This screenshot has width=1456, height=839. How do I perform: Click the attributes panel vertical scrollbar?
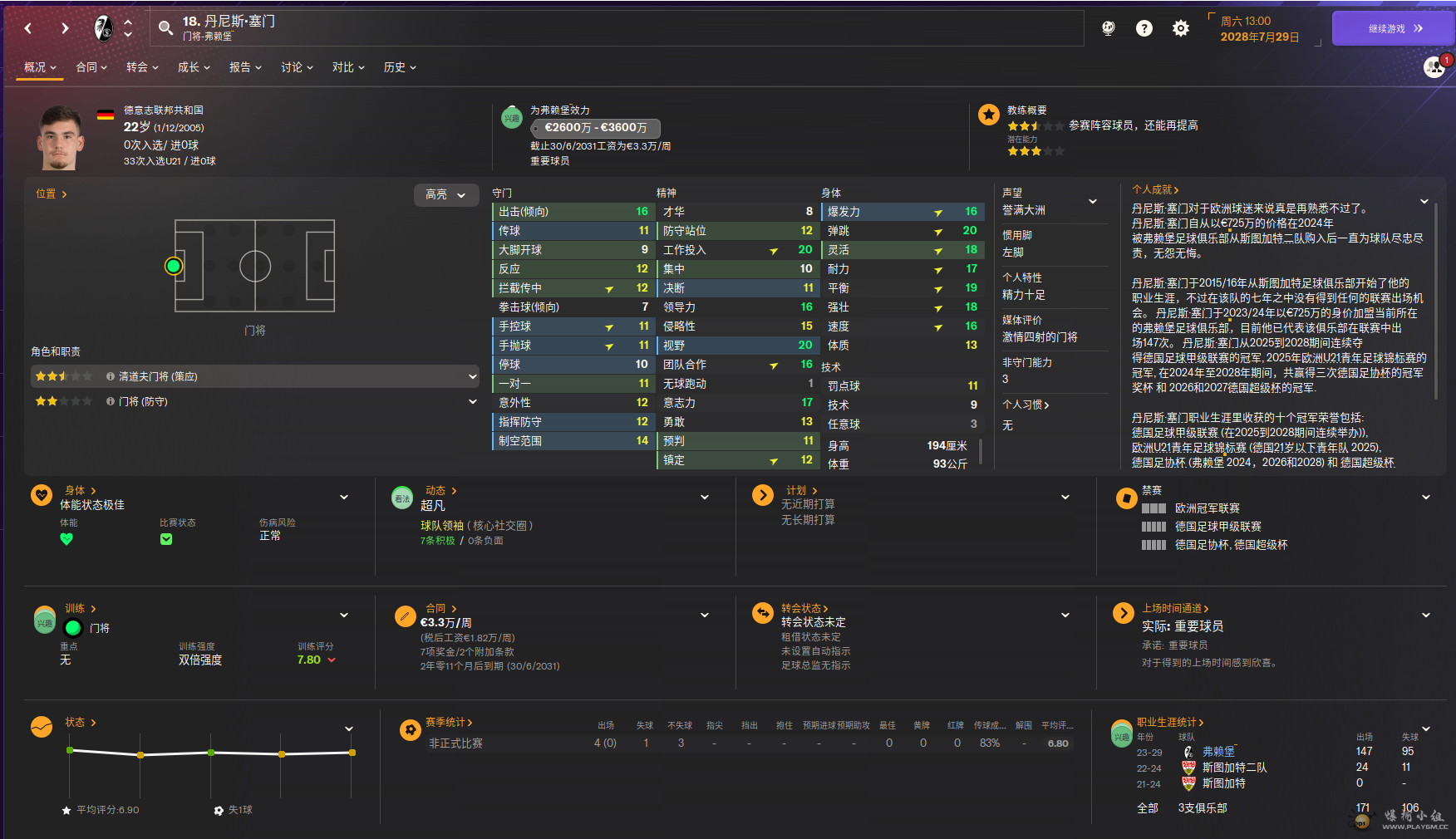coord(981,451)
